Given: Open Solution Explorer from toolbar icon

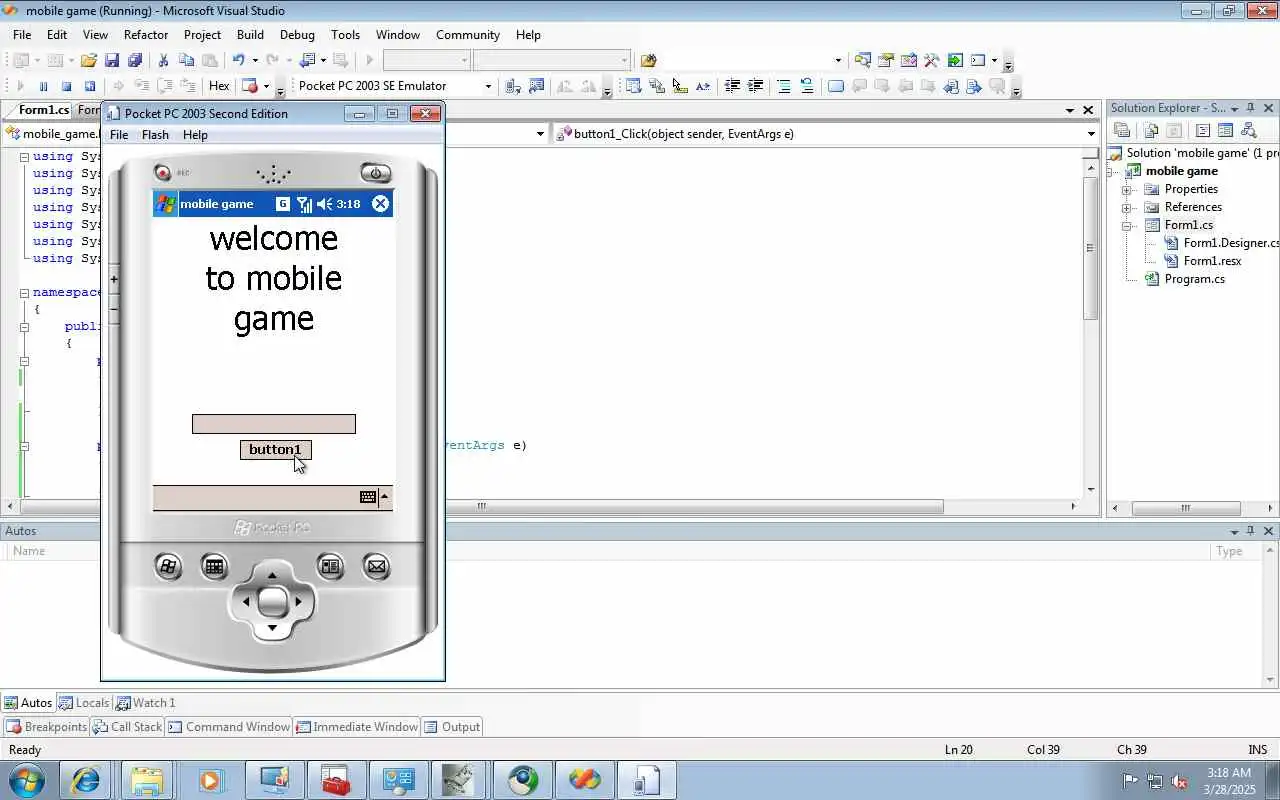Looking at the screenshot, I should (x=863, y=61).
